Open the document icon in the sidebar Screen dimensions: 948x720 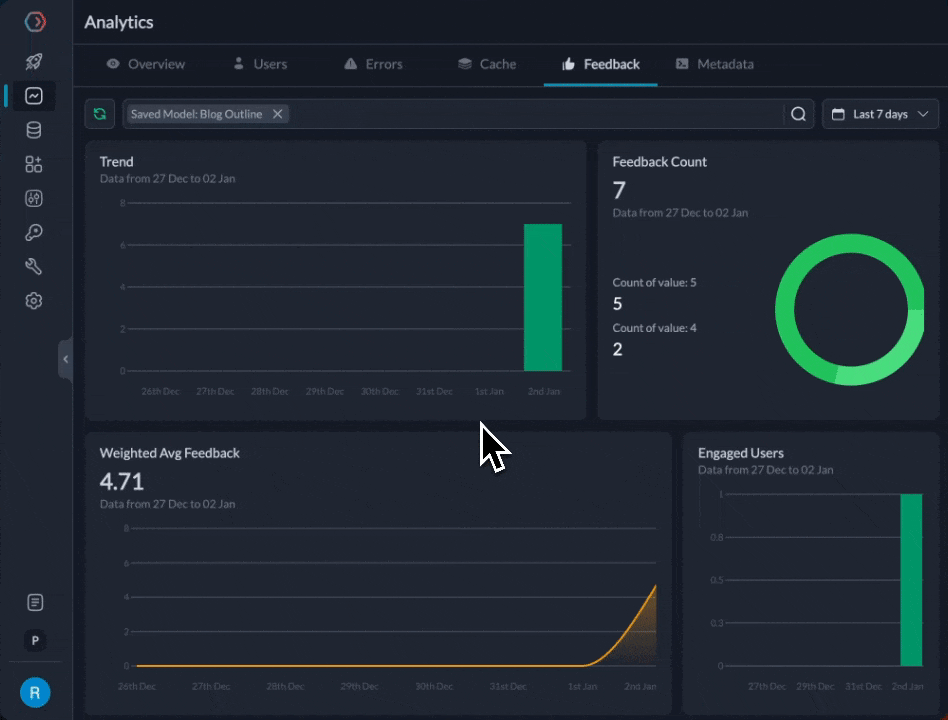(x=35, y=602)
